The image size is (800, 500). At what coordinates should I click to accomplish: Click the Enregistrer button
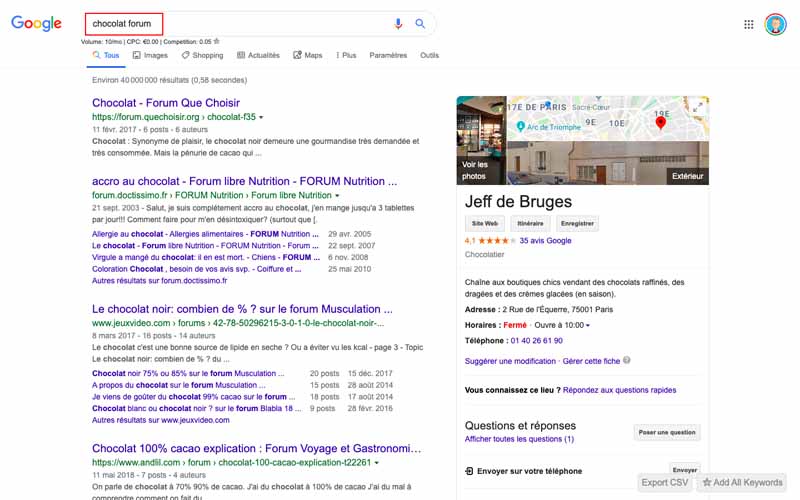point(577,223)
